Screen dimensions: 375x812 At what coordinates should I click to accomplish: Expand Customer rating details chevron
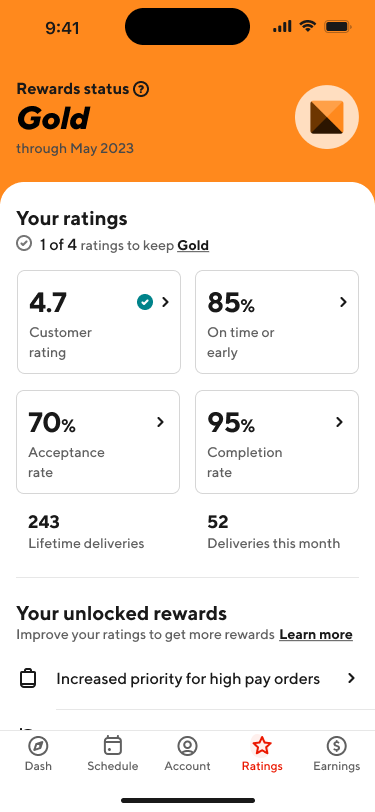click(166, 302)
